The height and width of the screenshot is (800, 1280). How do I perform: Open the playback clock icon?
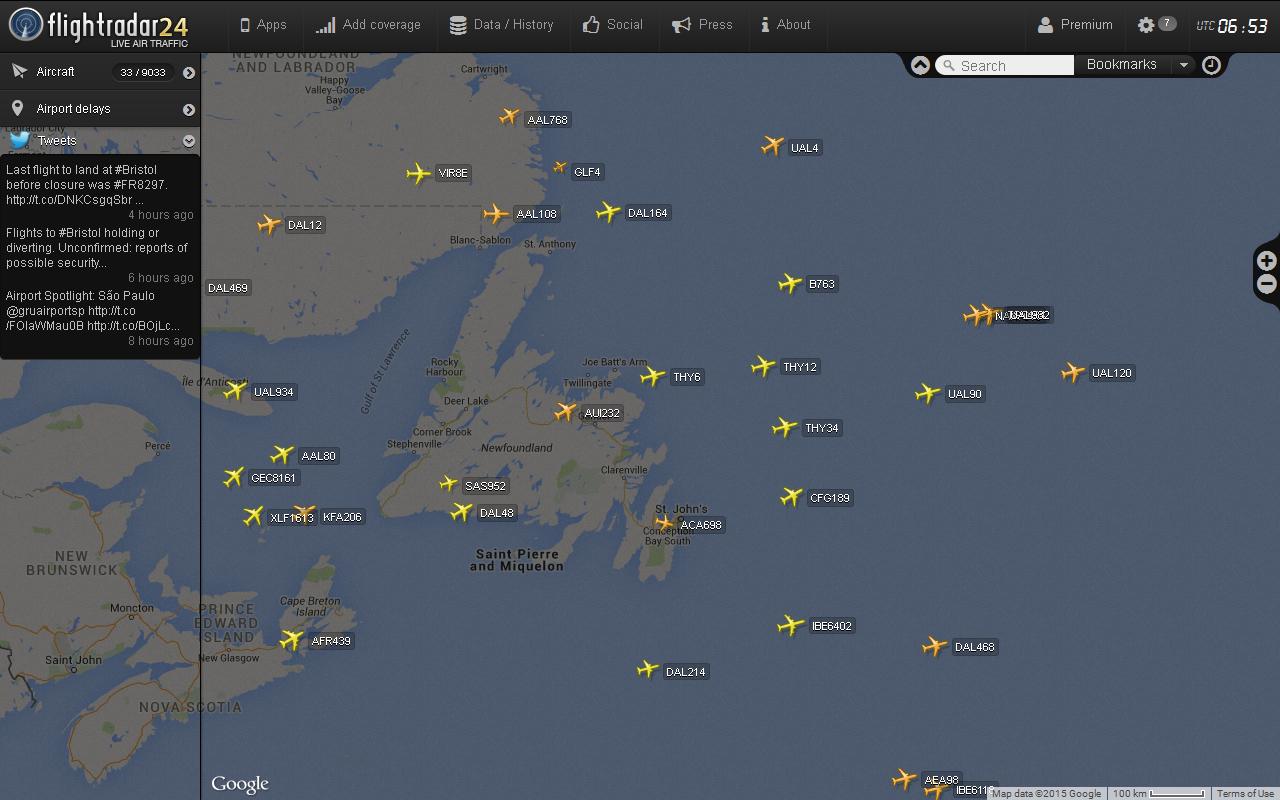coord(1211,65)
